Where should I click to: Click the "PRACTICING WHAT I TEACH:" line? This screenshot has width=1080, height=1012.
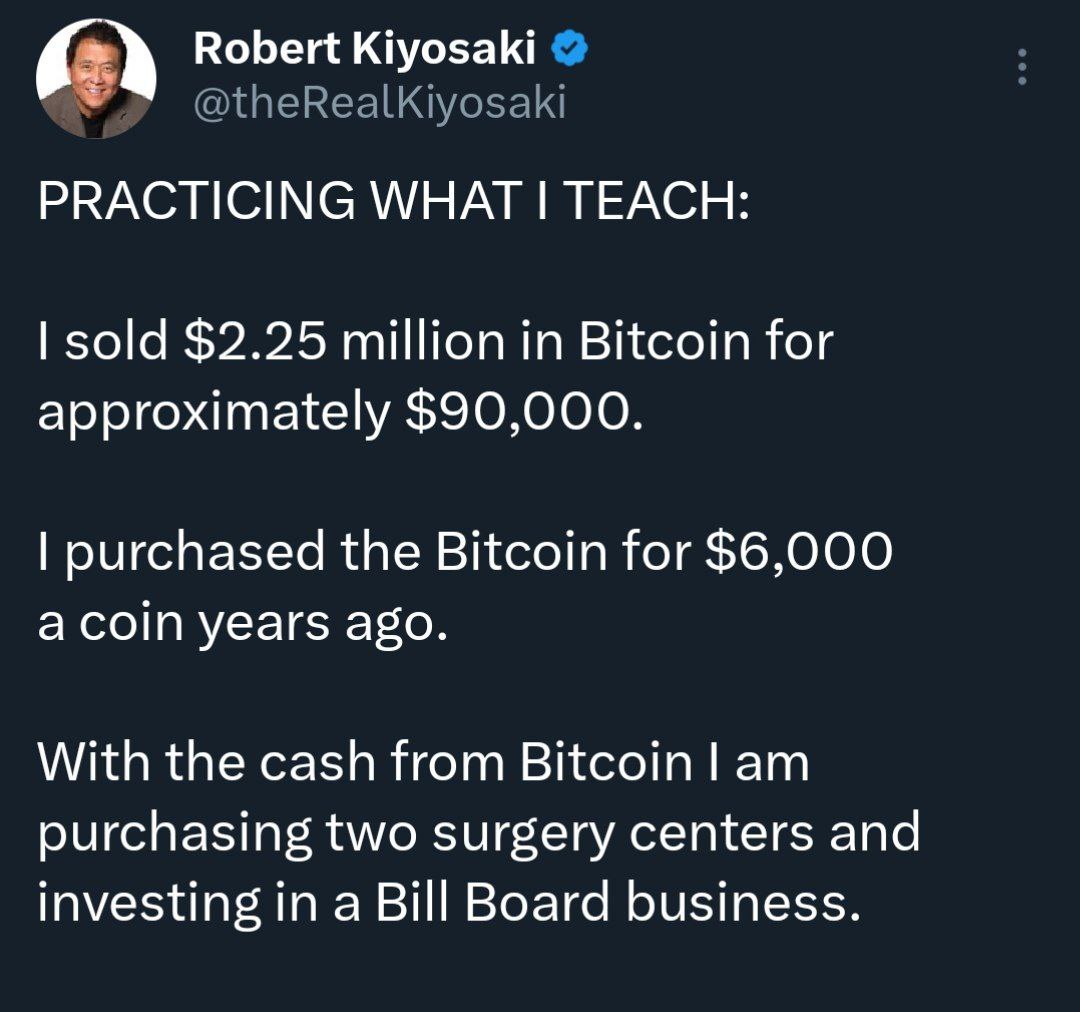392,202
